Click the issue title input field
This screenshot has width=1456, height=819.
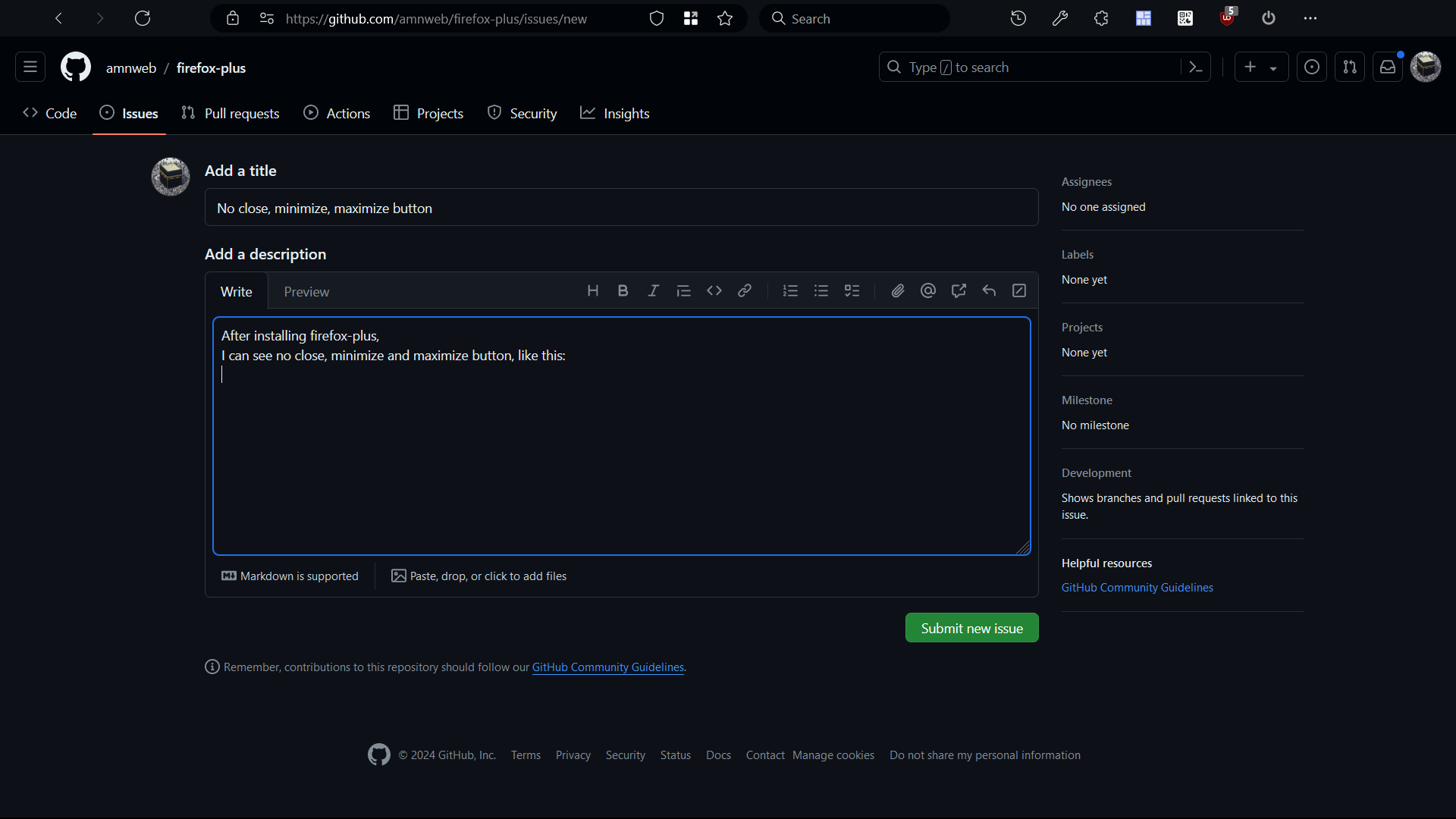click(621, 207)
